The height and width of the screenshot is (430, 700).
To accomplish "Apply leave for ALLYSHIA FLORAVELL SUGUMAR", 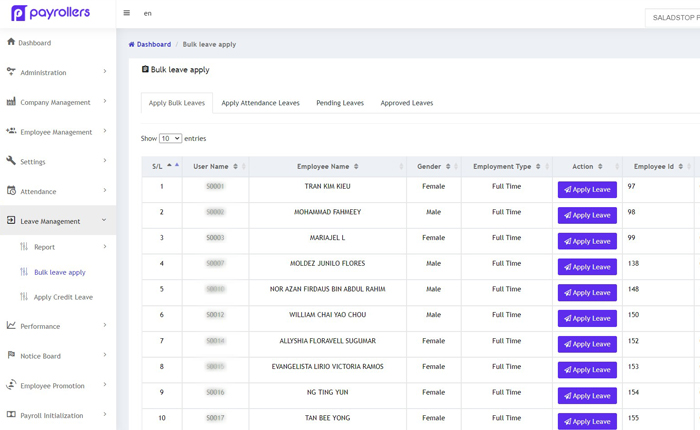I will coord(587,344).
